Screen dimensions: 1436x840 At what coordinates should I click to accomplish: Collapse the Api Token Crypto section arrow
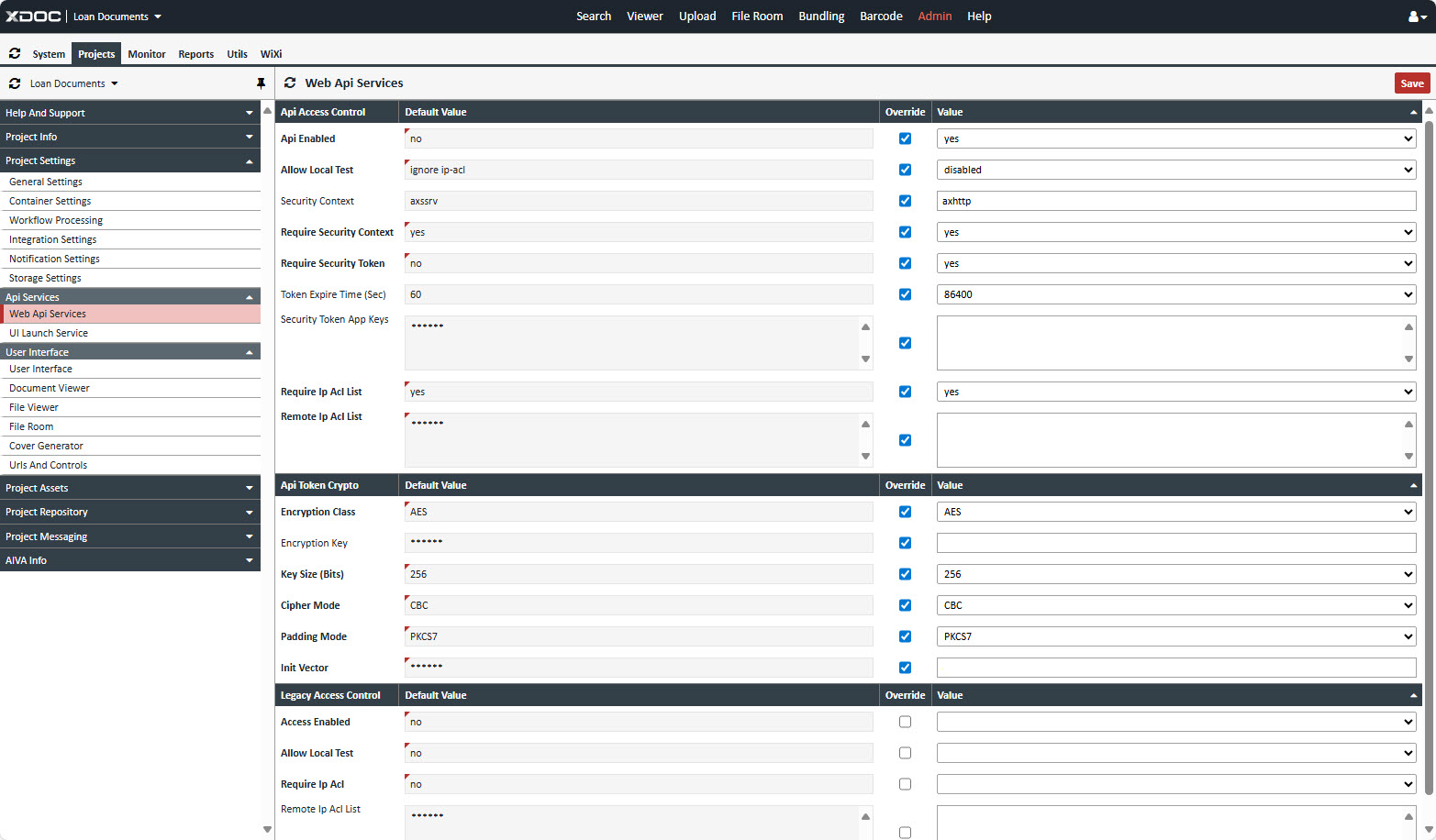[1413, 486]
